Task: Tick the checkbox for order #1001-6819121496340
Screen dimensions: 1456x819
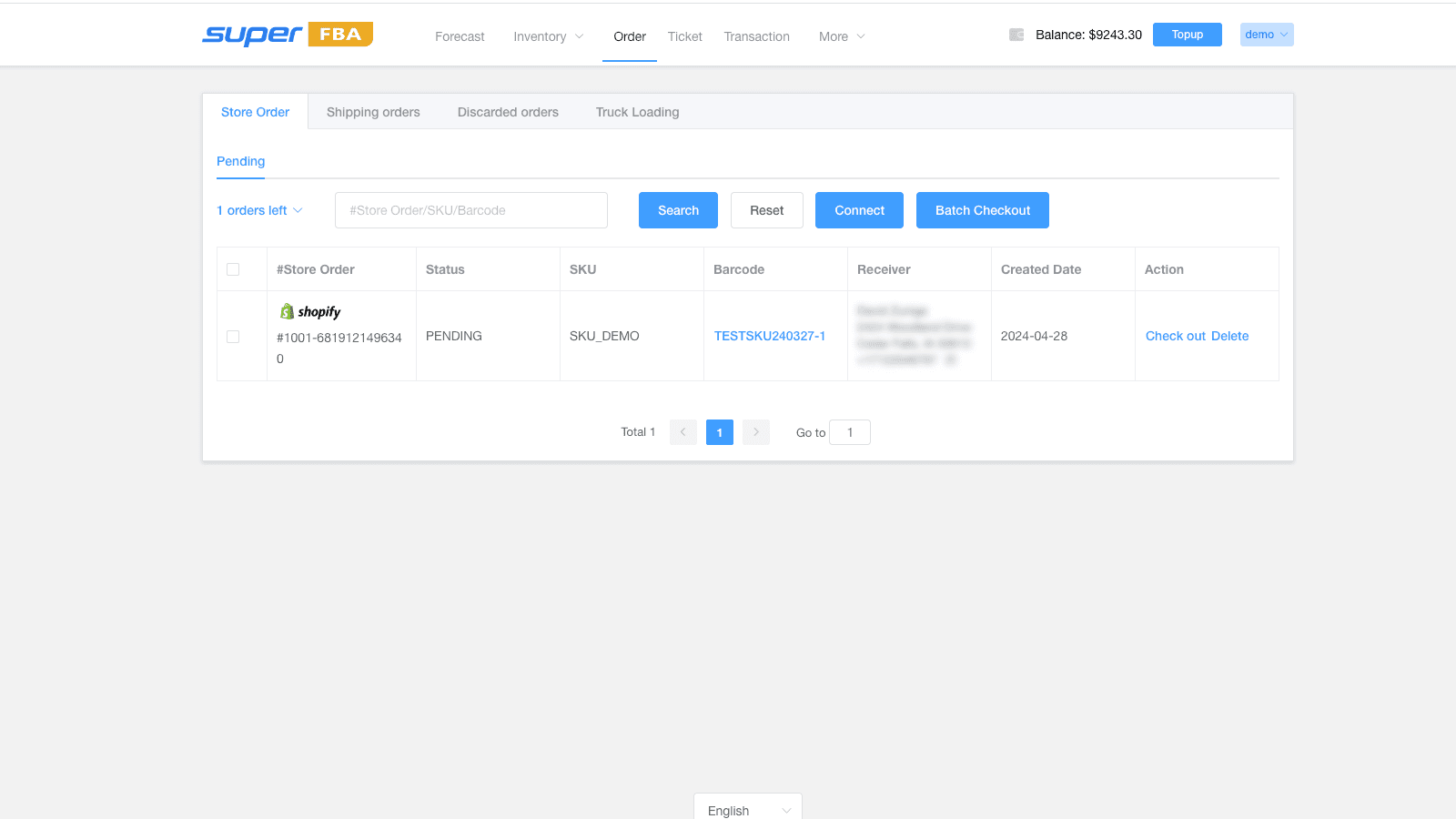Action: (x=233, y=337)
